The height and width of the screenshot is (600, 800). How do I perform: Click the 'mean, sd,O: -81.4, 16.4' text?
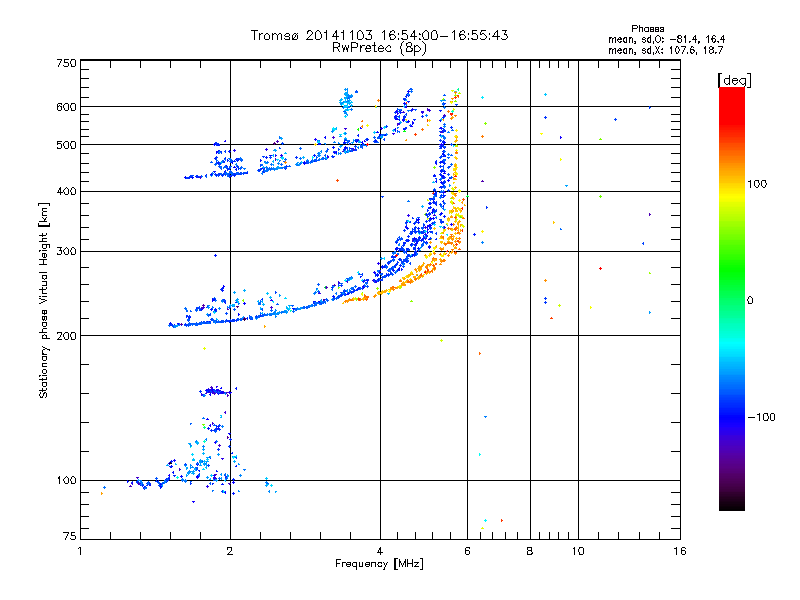point(666,39)
